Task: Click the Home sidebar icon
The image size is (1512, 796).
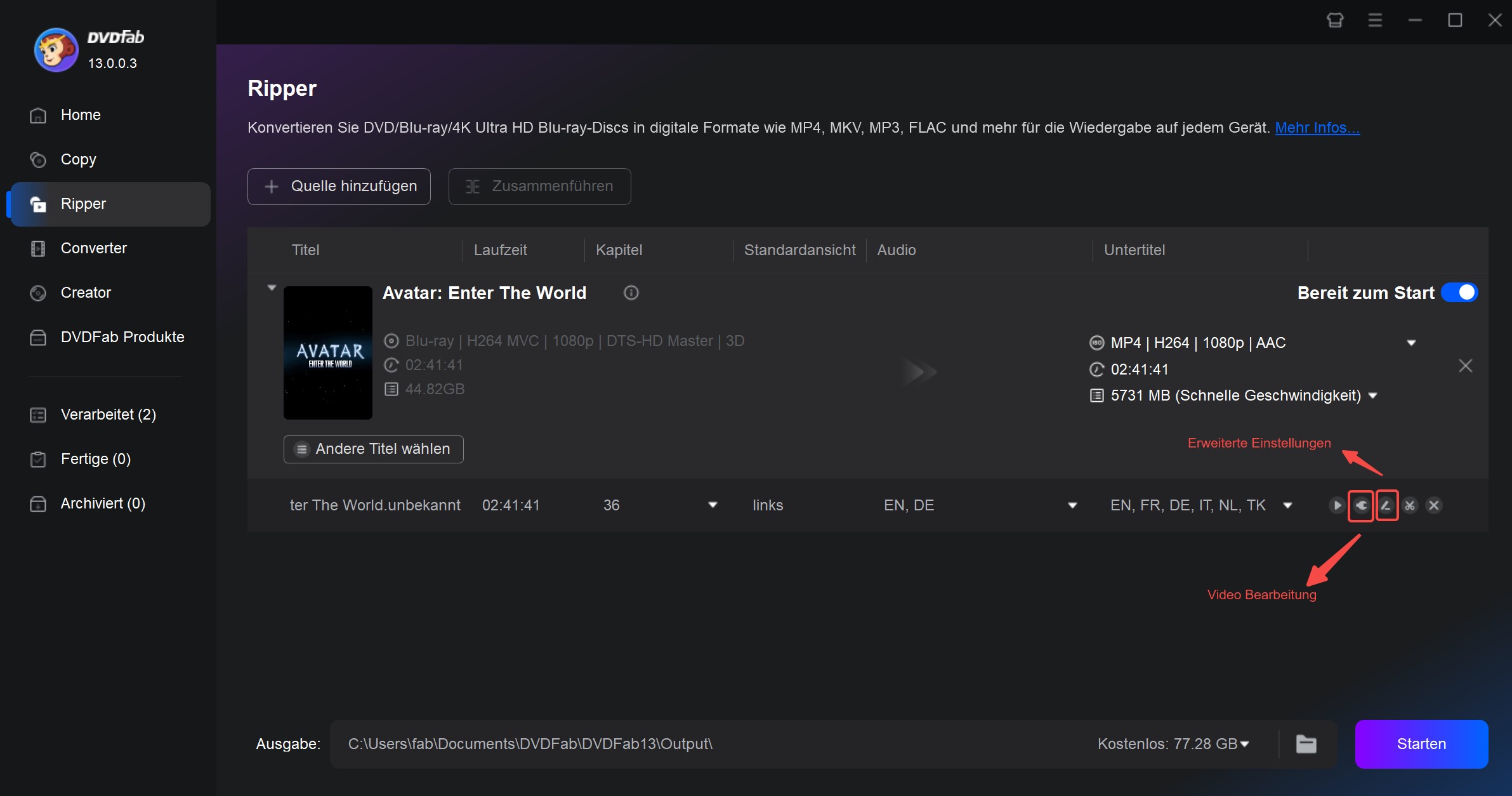Action: pyautogui.click(x=38, y=114)
